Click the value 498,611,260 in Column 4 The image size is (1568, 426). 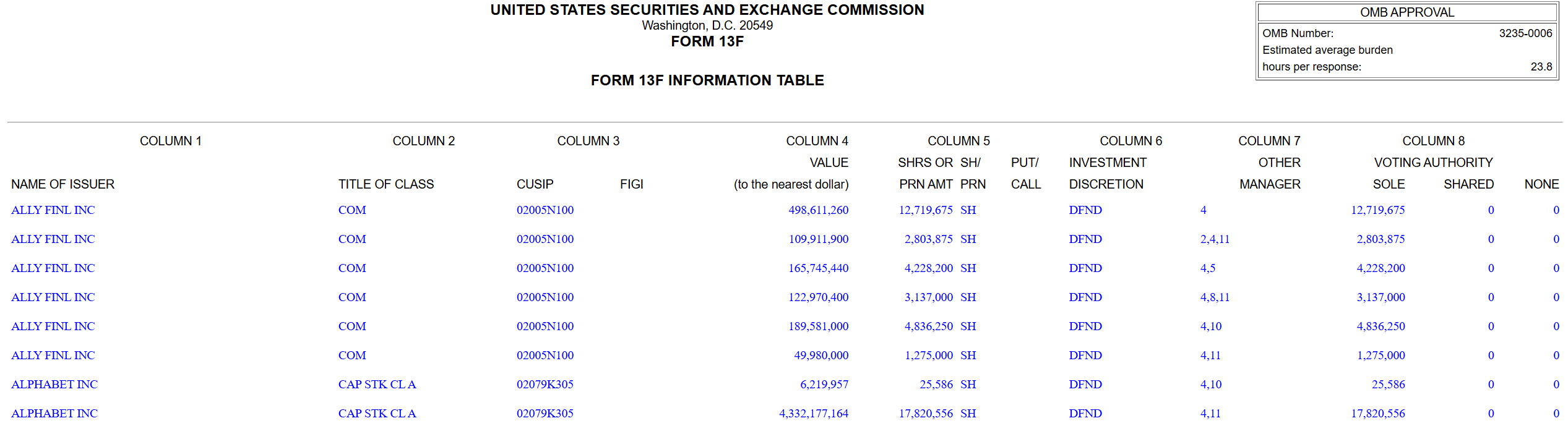click(x=818, y=210)
